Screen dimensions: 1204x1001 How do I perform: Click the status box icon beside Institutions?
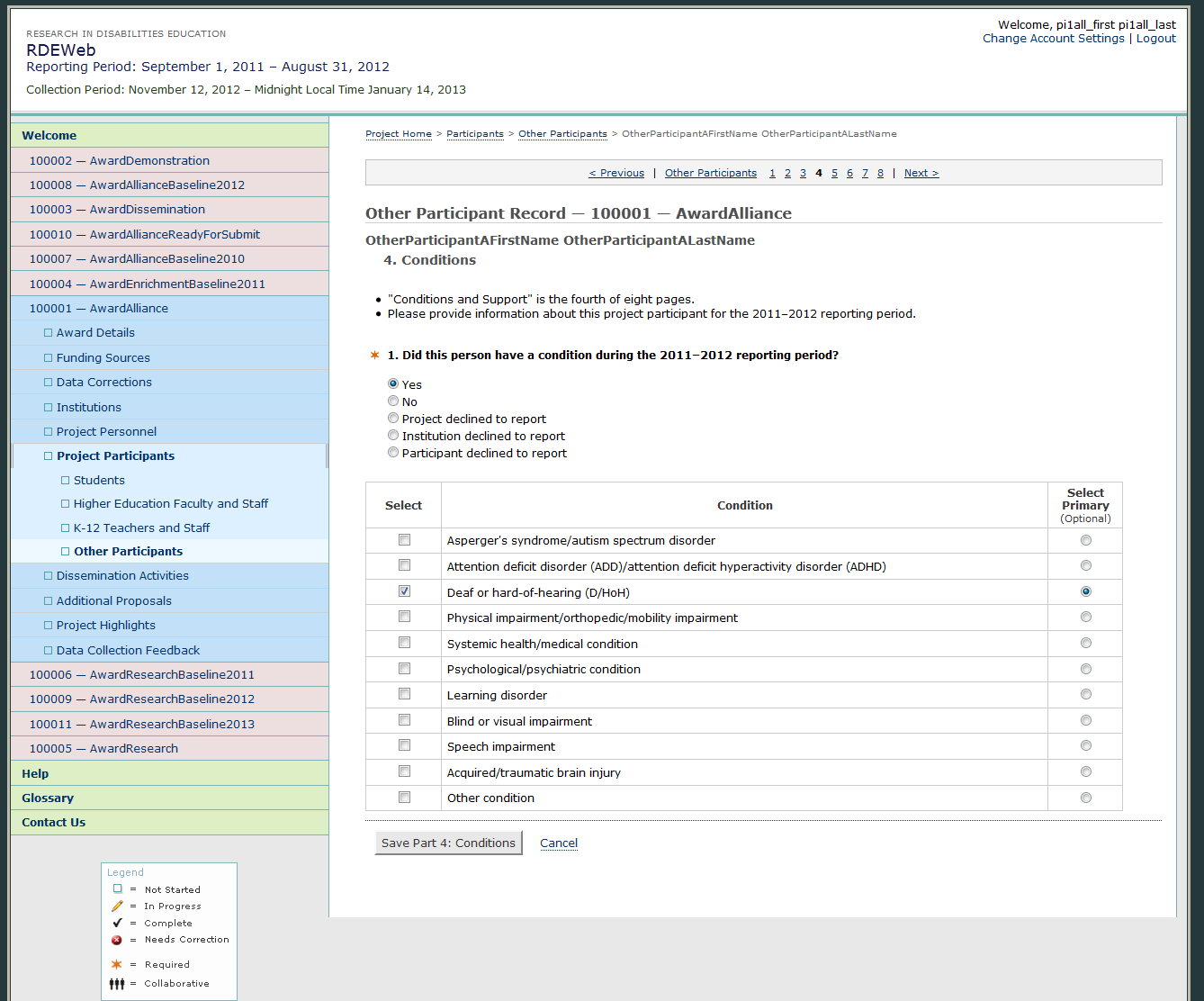[49, 407]
